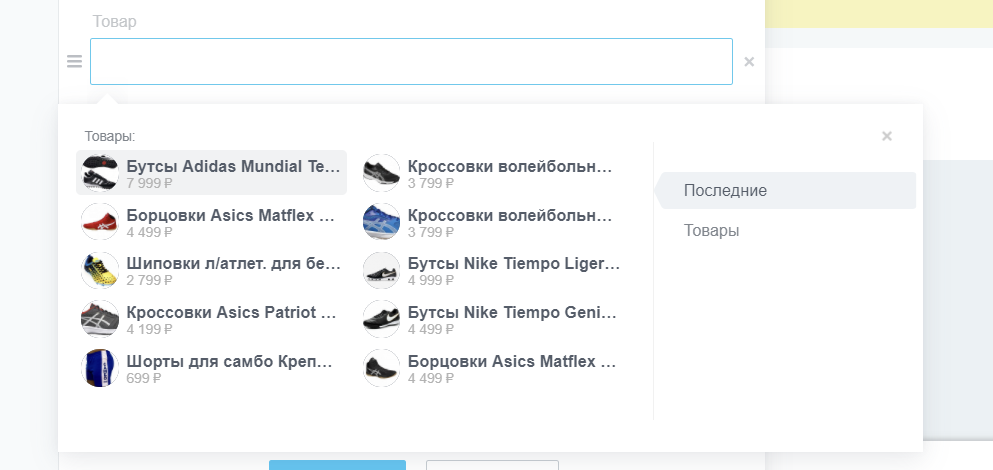The height and width of the screenshot is (470, 993).
Task: Click the drag handle icon beside product field
Action: tap(74, 61)
